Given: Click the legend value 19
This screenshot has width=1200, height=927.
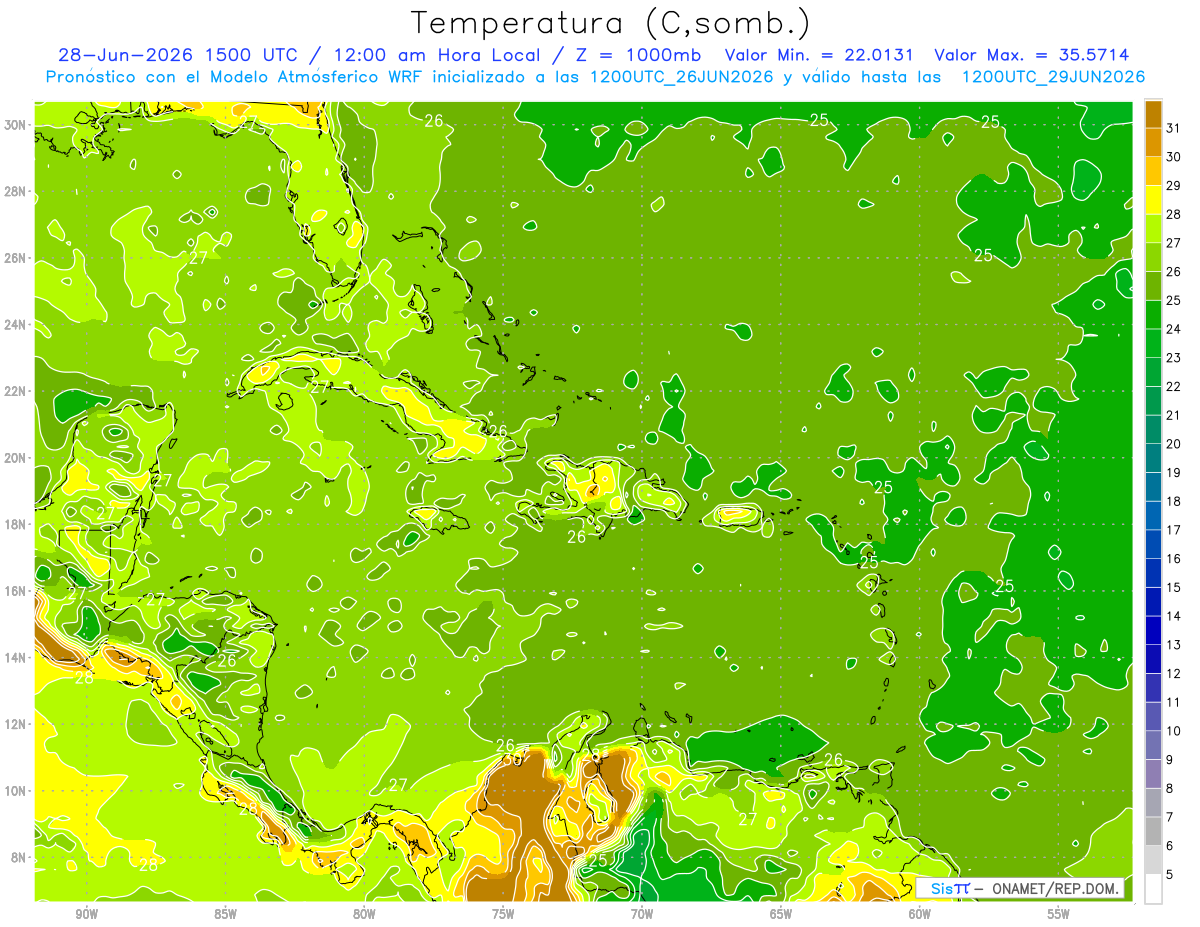Looking at the screenshot, I should [x=1173, y=473].
